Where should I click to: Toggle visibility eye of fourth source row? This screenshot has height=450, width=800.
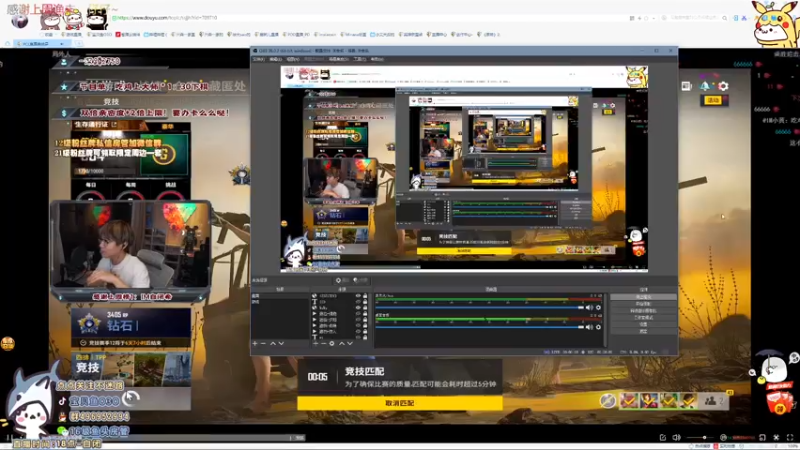click(x=358, y=314)
